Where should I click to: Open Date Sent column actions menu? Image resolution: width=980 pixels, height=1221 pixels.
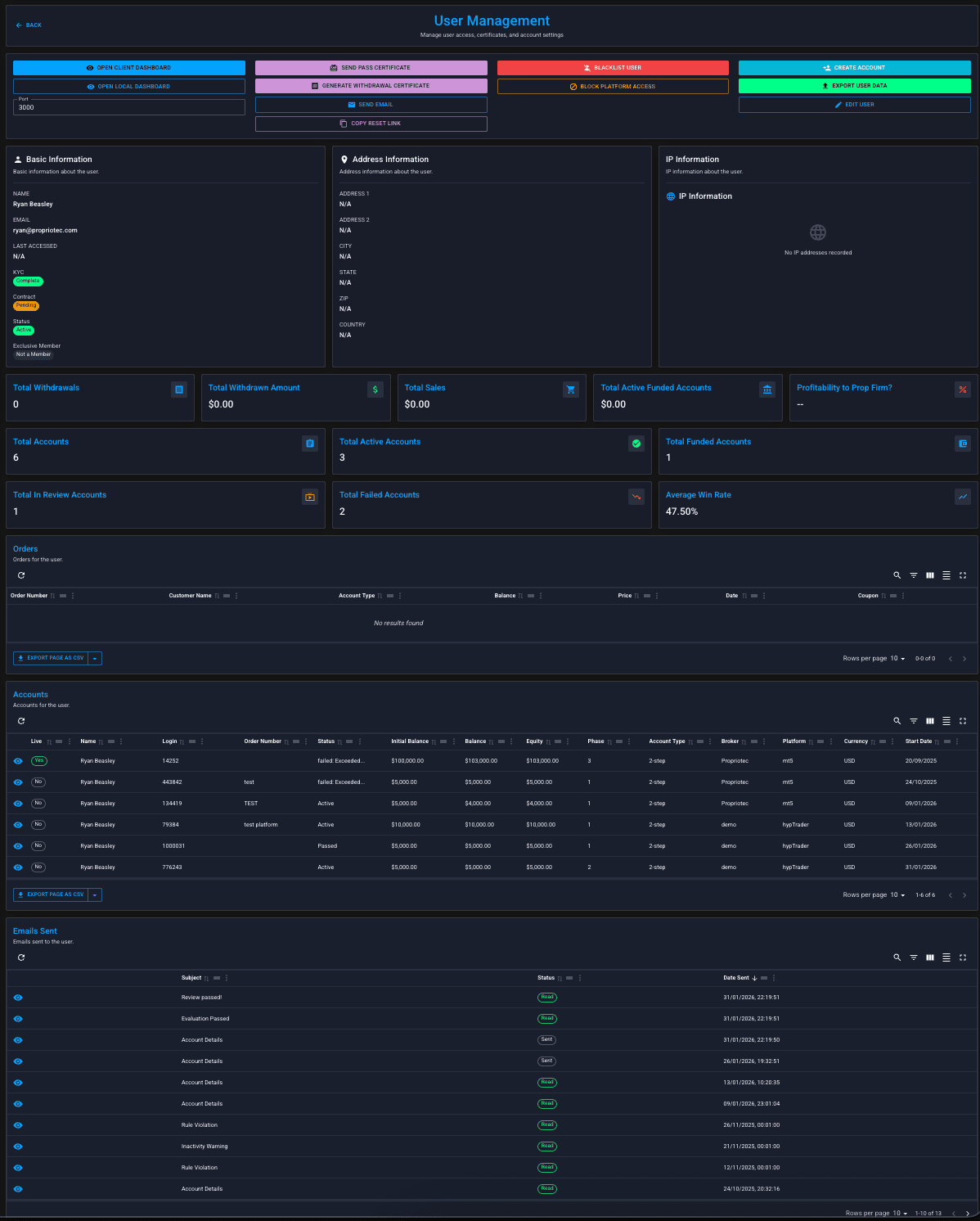[774, 978]
